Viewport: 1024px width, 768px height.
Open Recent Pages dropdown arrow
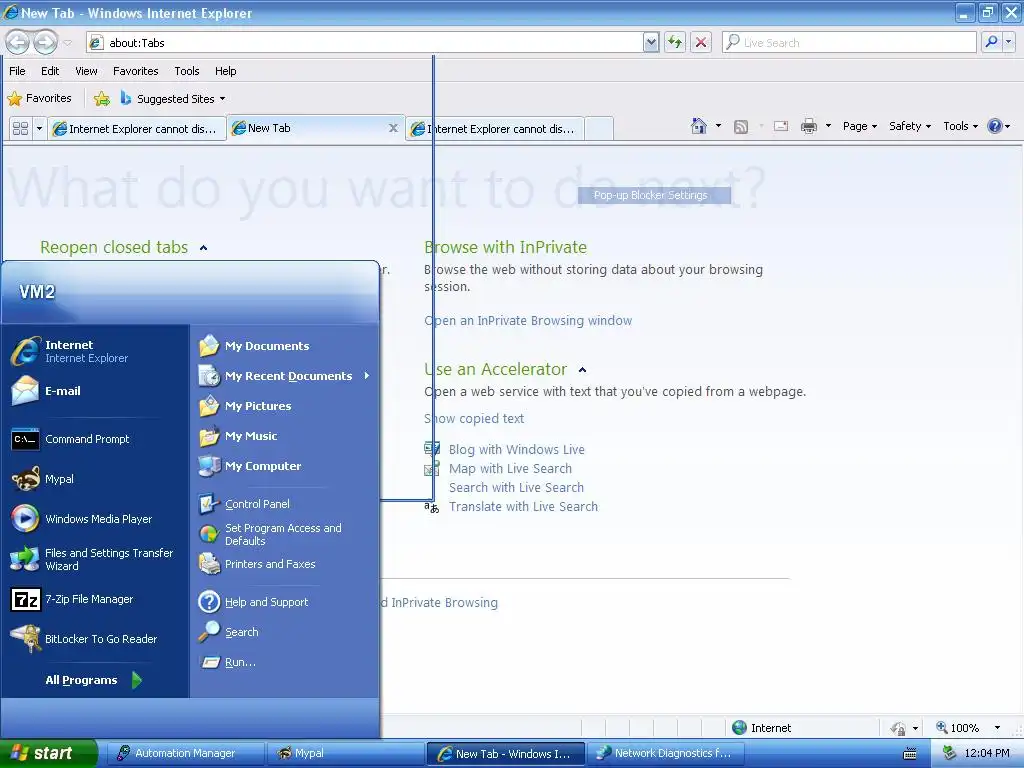[67, 43]
